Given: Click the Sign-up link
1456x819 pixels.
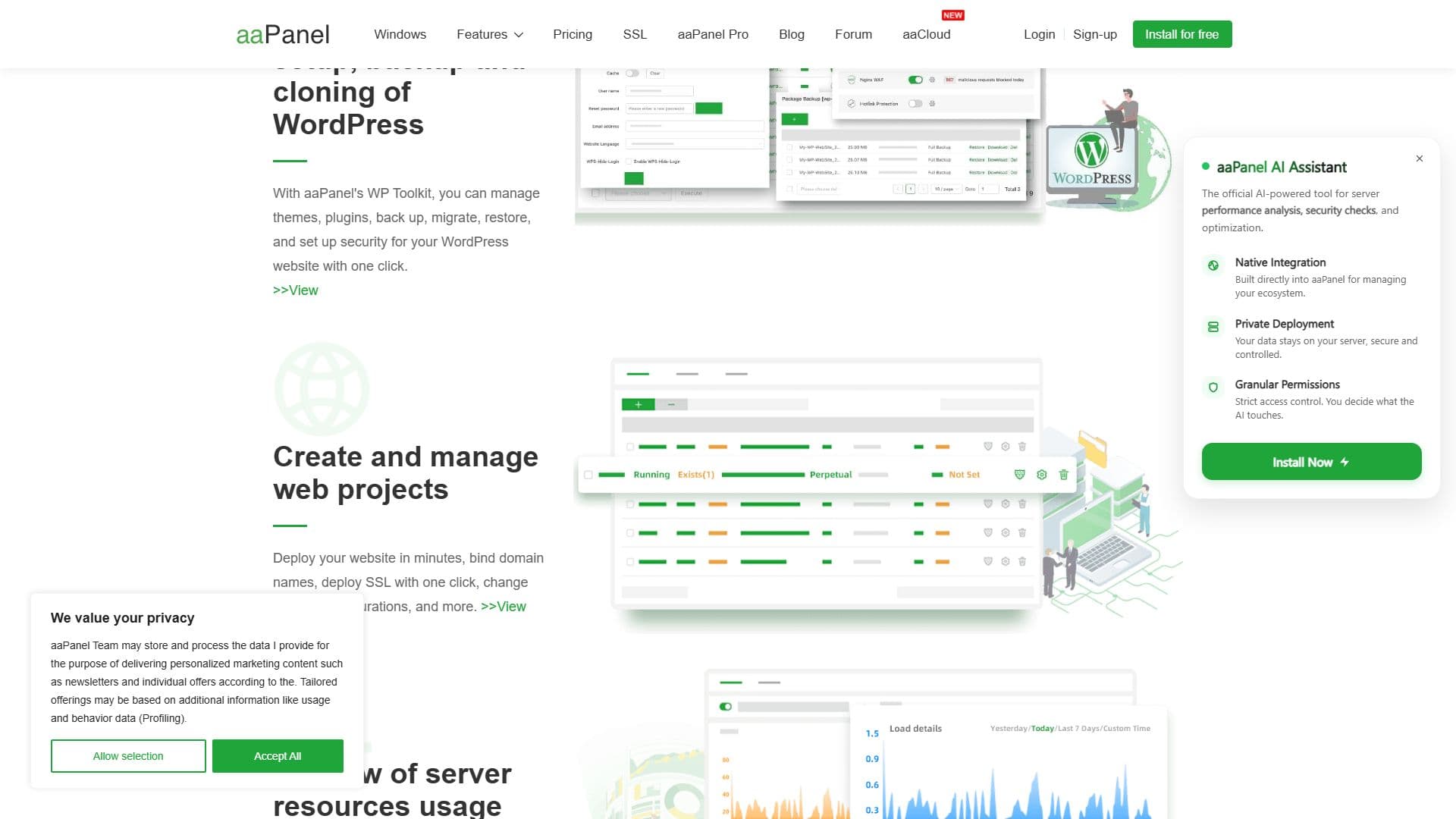Looking at the screenshot, I should (1094, 34).
